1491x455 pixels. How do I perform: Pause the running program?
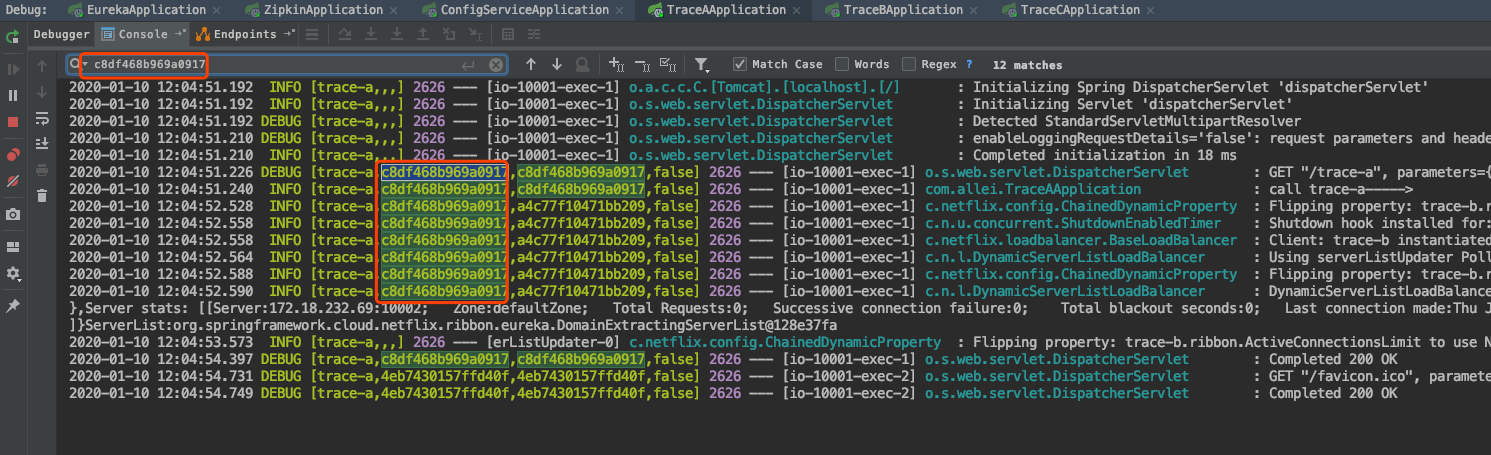[13, 95]
